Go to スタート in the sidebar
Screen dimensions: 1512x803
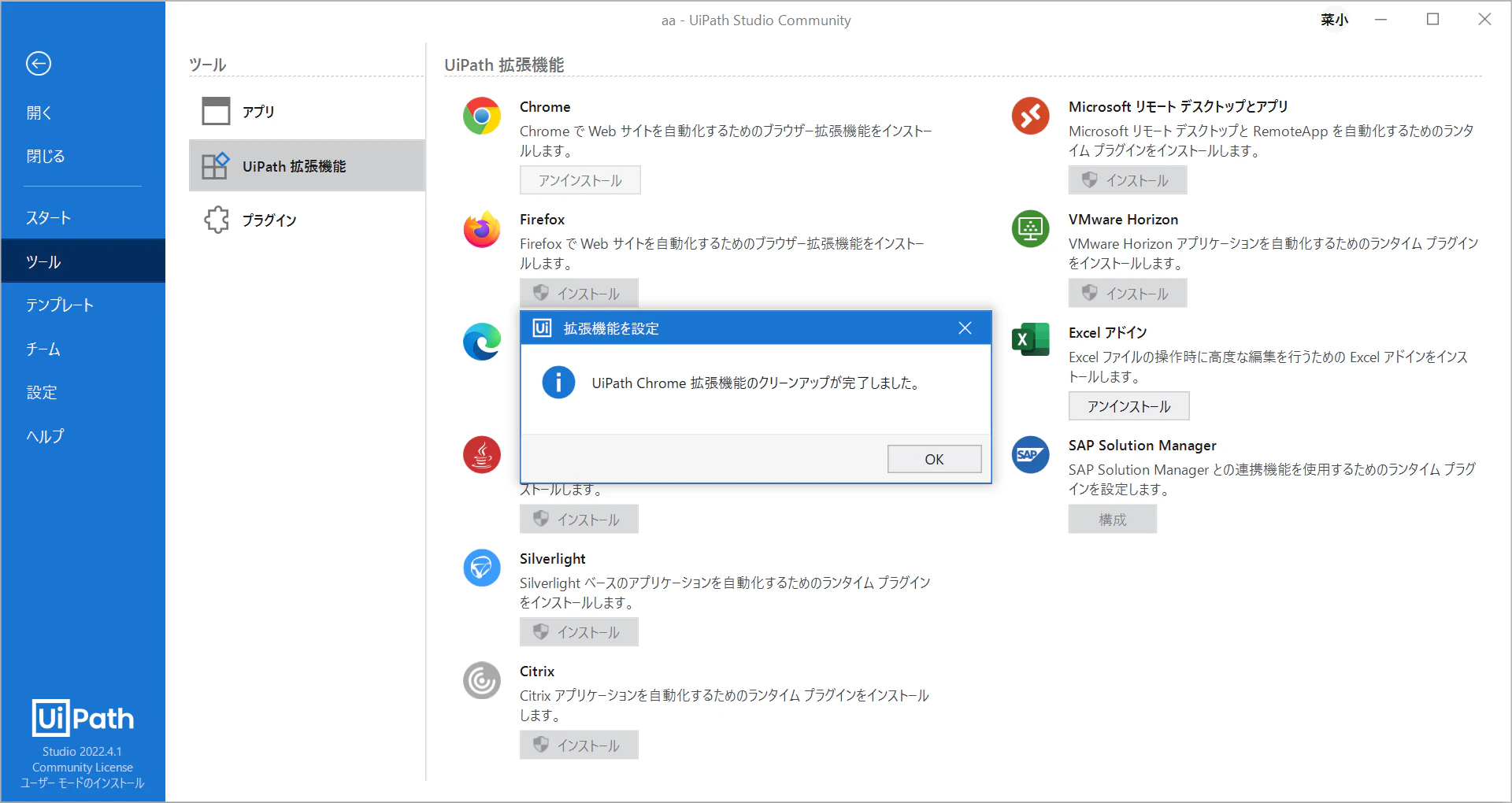83,217
